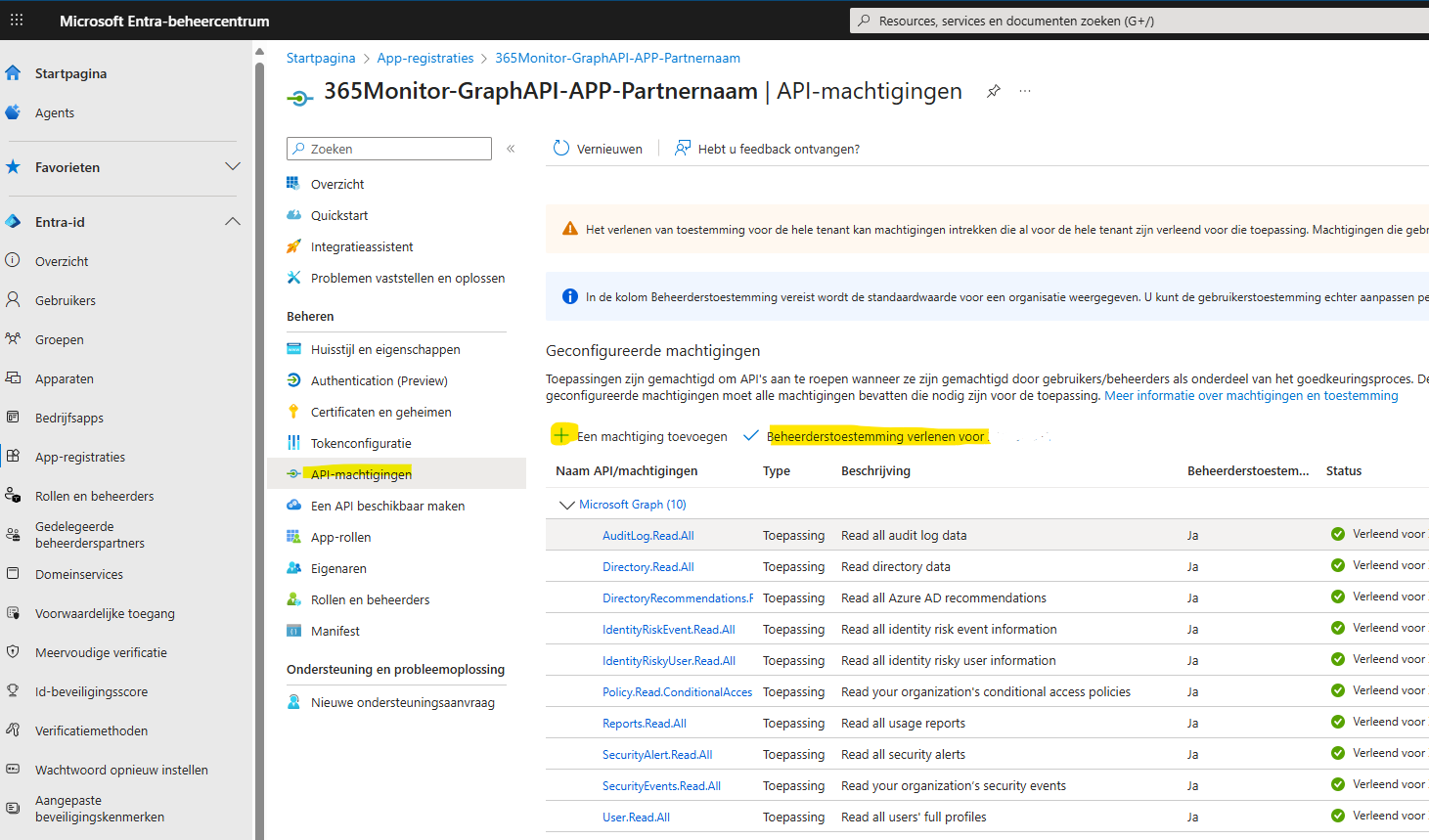Click green status checkmark on AuditLog.Read.All row

click(1338, 534)
